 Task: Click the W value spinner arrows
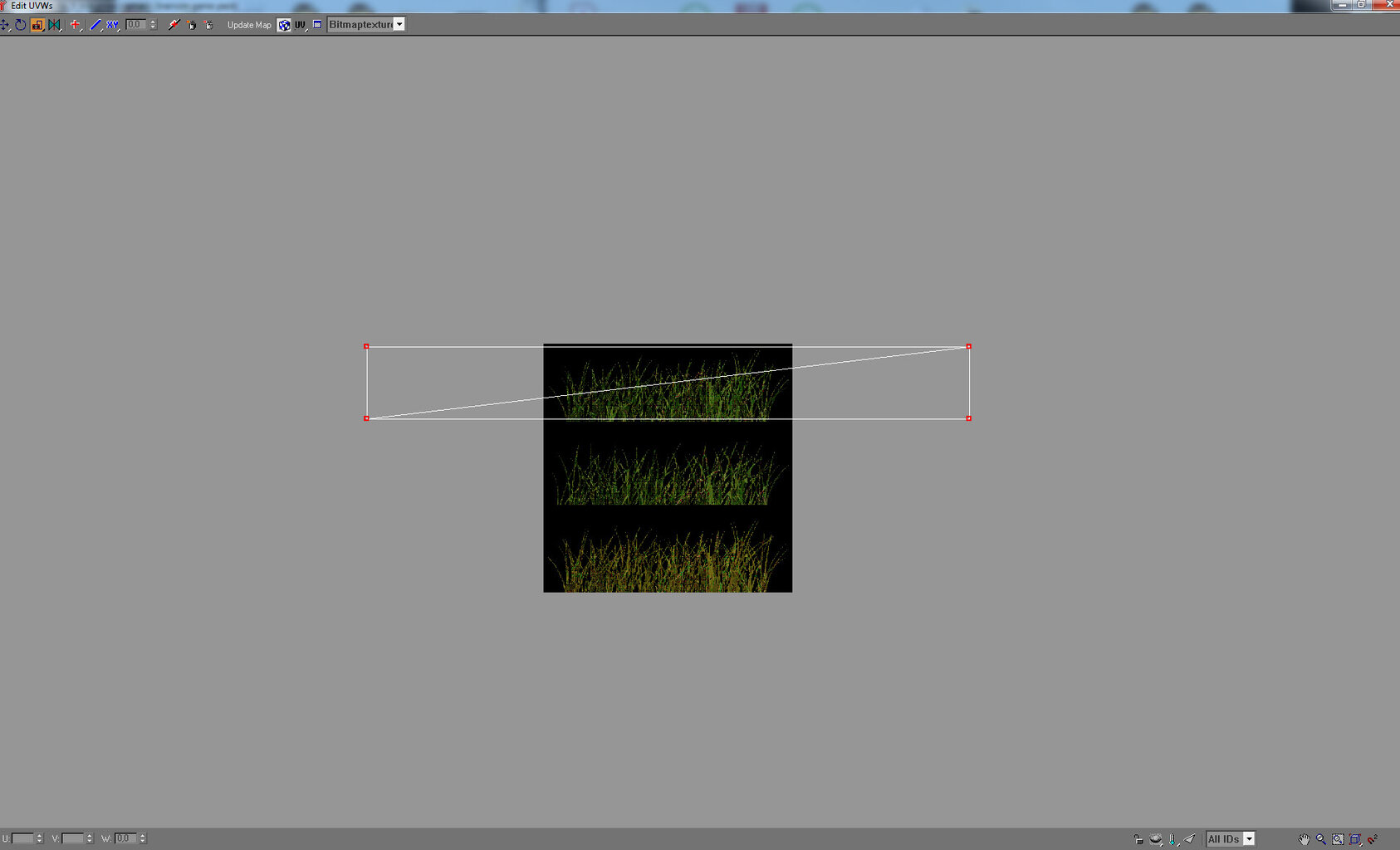click(143, 838)
